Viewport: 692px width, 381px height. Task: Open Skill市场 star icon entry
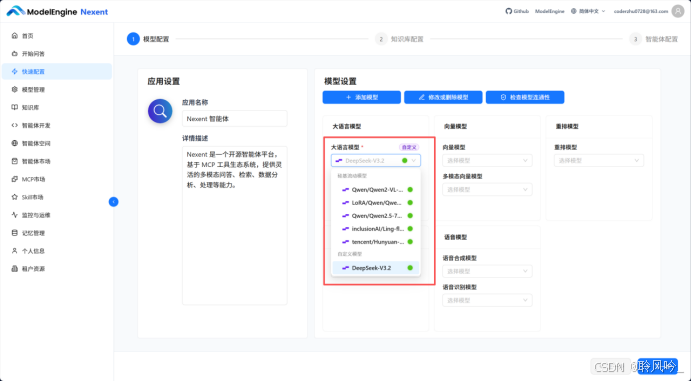(15, 197)
